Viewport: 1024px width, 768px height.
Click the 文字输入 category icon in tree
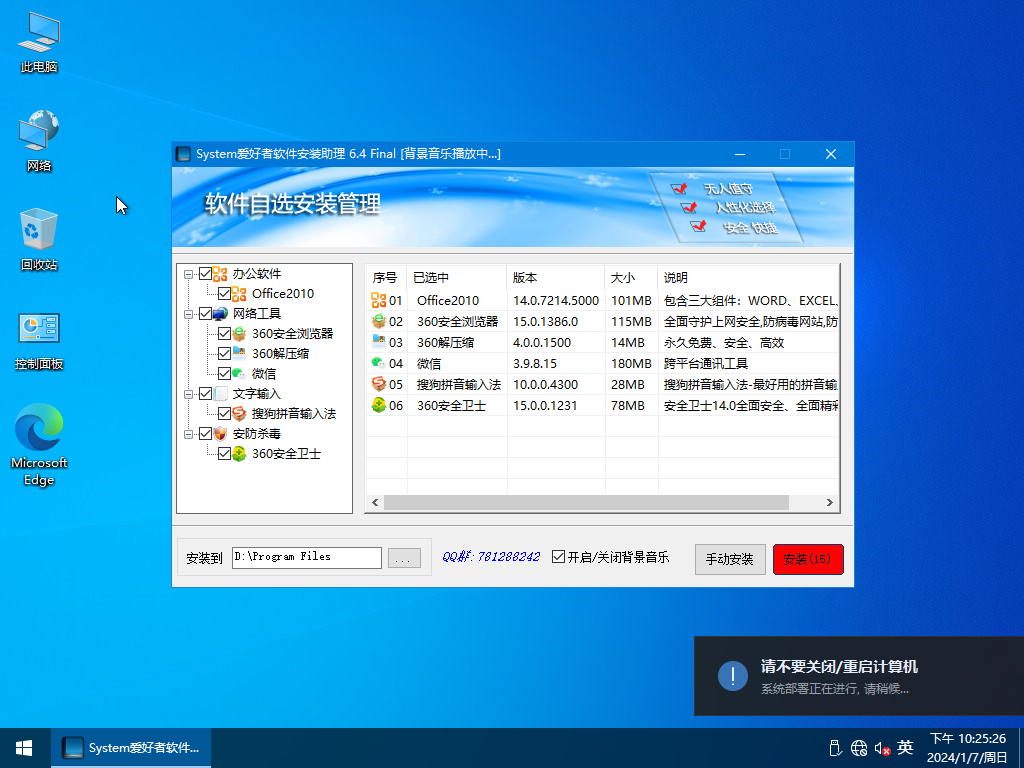click(220, 394)
